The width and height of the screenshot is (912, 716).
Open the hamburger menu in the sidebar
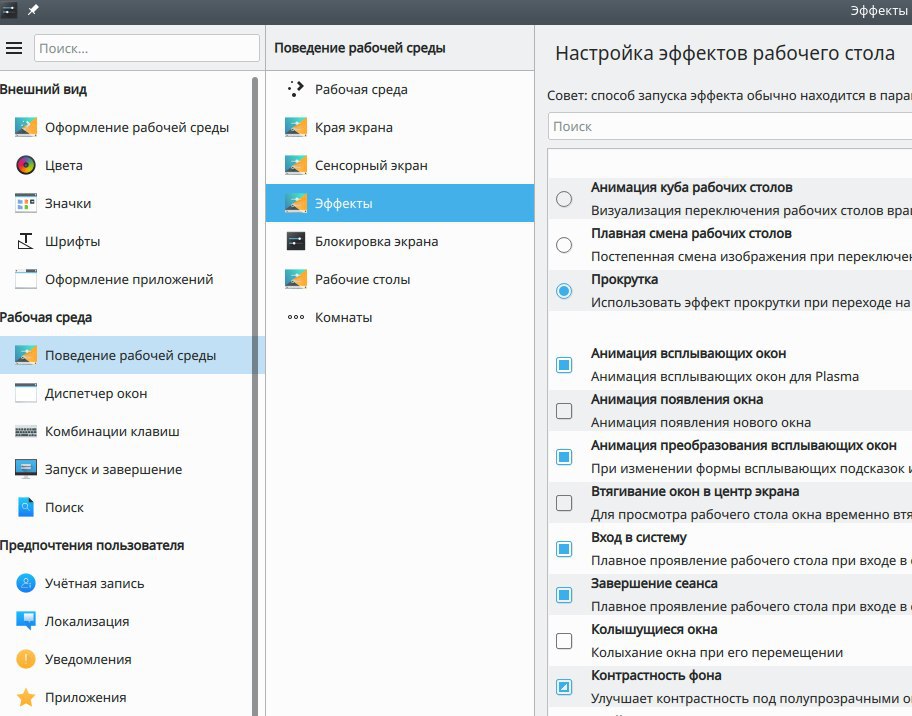point(14,48)
